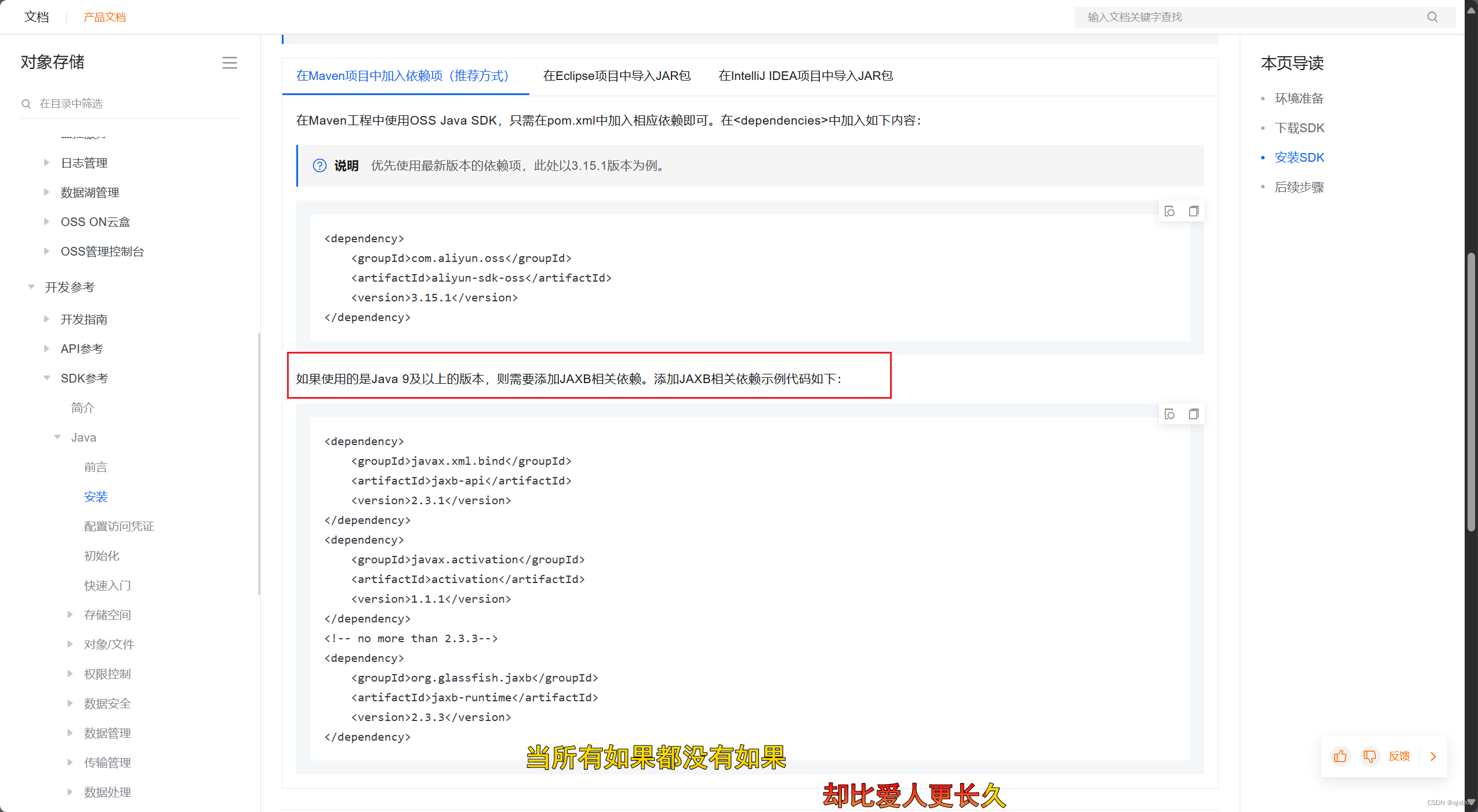Click the sidebar tree scrollbar
The width and height of the screenshot is (1478, 812).
click(259, 464)
